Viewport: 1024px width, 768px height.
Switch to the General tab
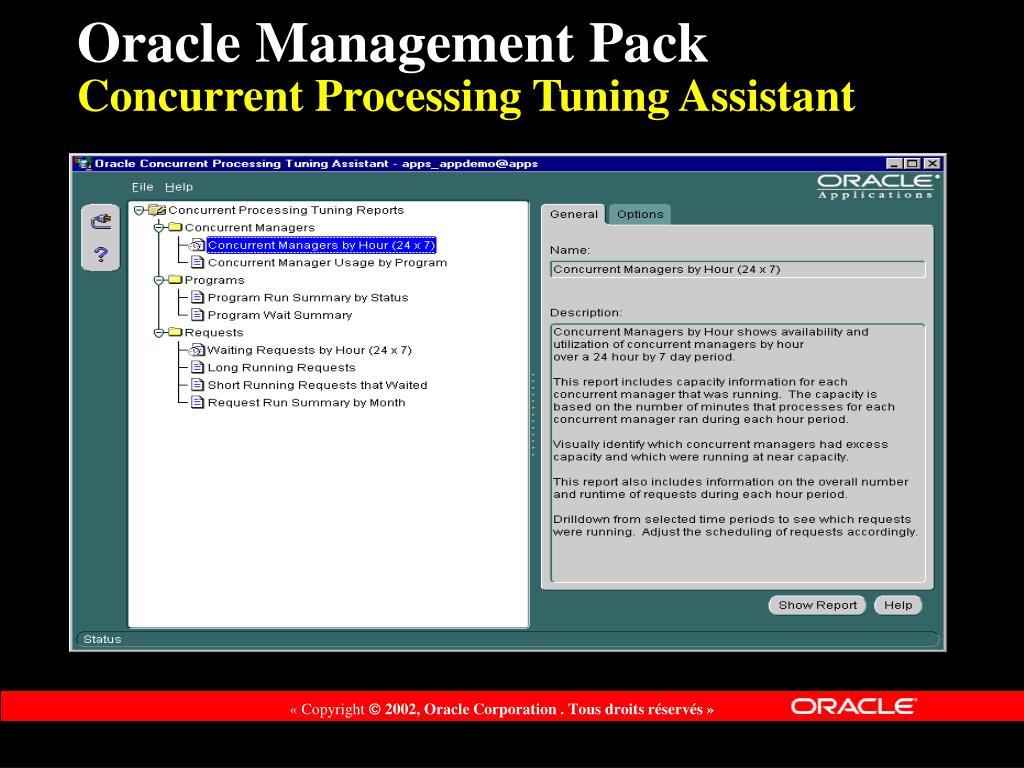coord(573,214)
